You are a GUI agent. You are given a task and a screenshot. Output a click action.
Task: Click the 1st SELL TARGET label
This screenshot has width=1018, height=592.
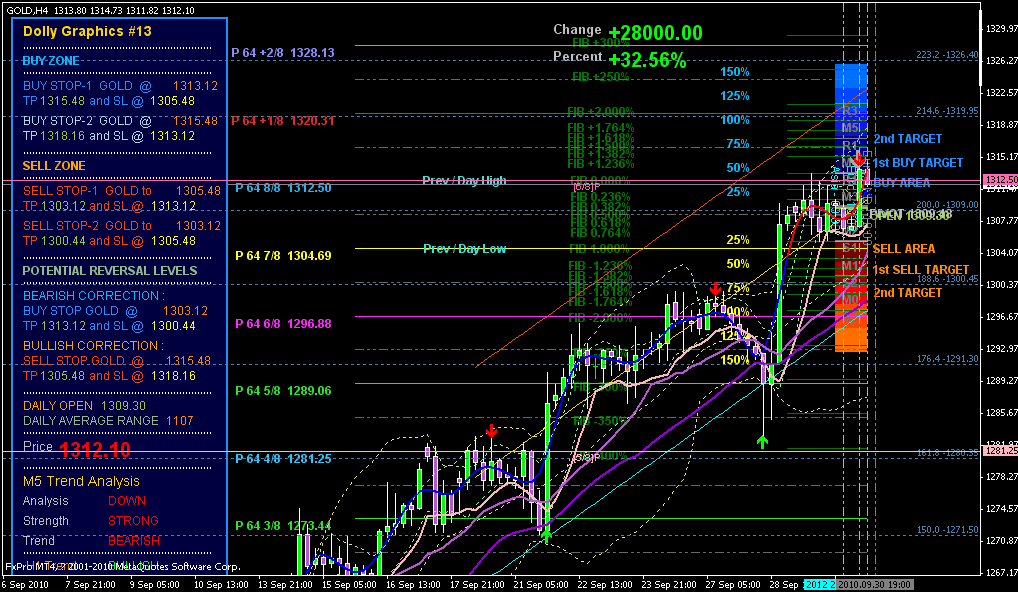pyautogui.click(x=920, y=270)
